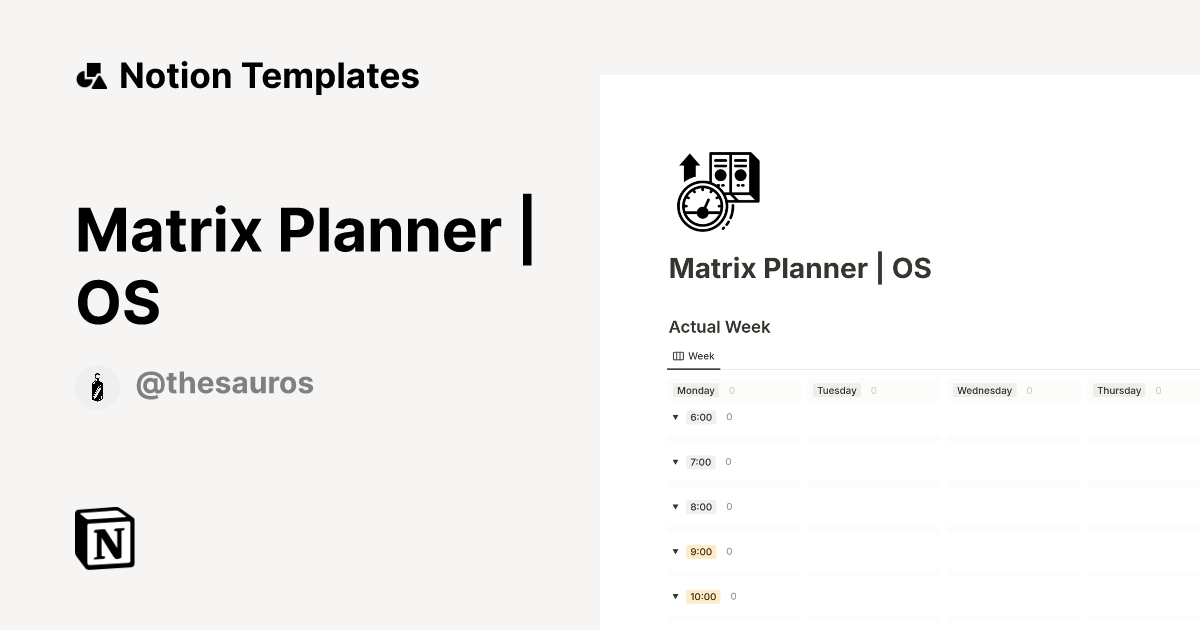Collapse the 8:00 time row

coord(676,507)
